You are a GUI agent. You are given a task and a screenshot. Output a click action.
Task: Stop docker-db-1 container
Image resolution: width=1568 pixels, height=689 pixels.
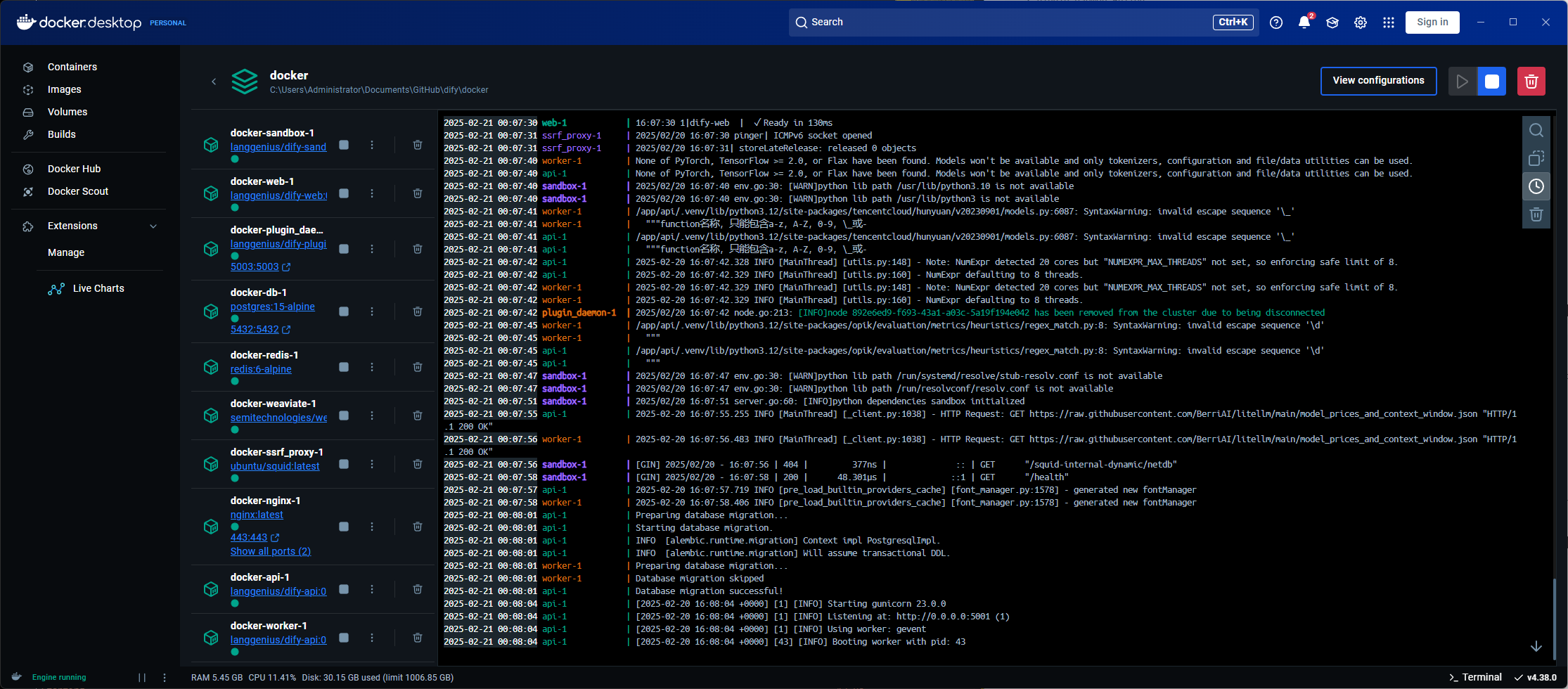[x=344, y=311]
